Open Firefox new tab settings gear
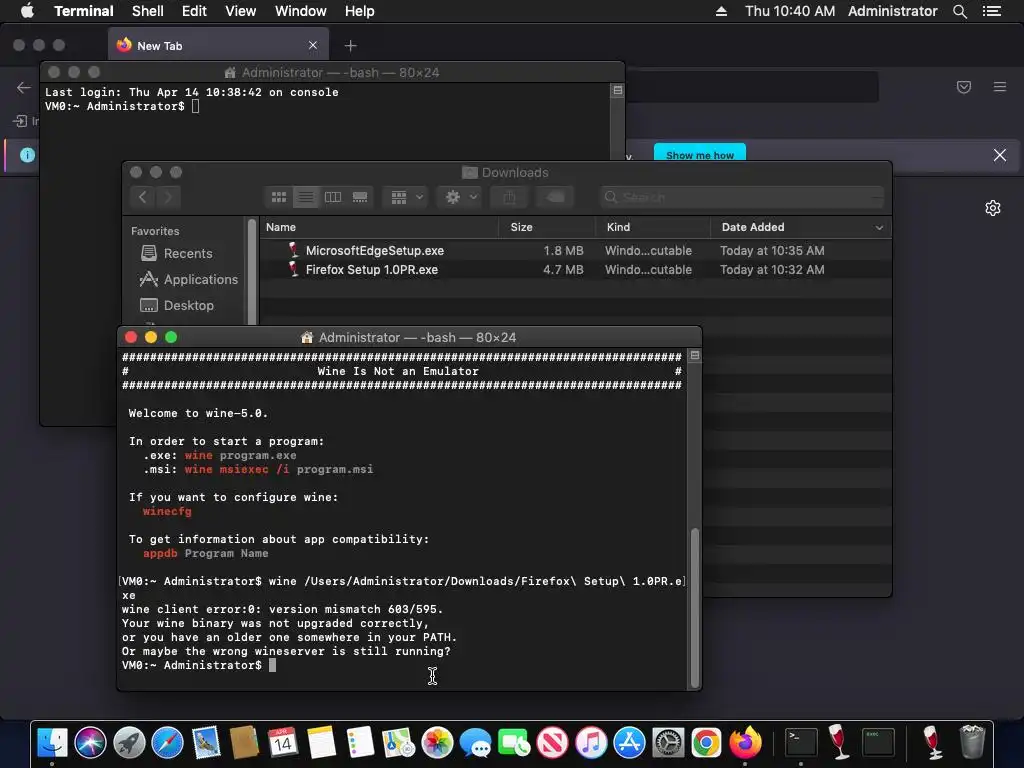Viewport: 1024px width, 768px height. pos(993,208)
